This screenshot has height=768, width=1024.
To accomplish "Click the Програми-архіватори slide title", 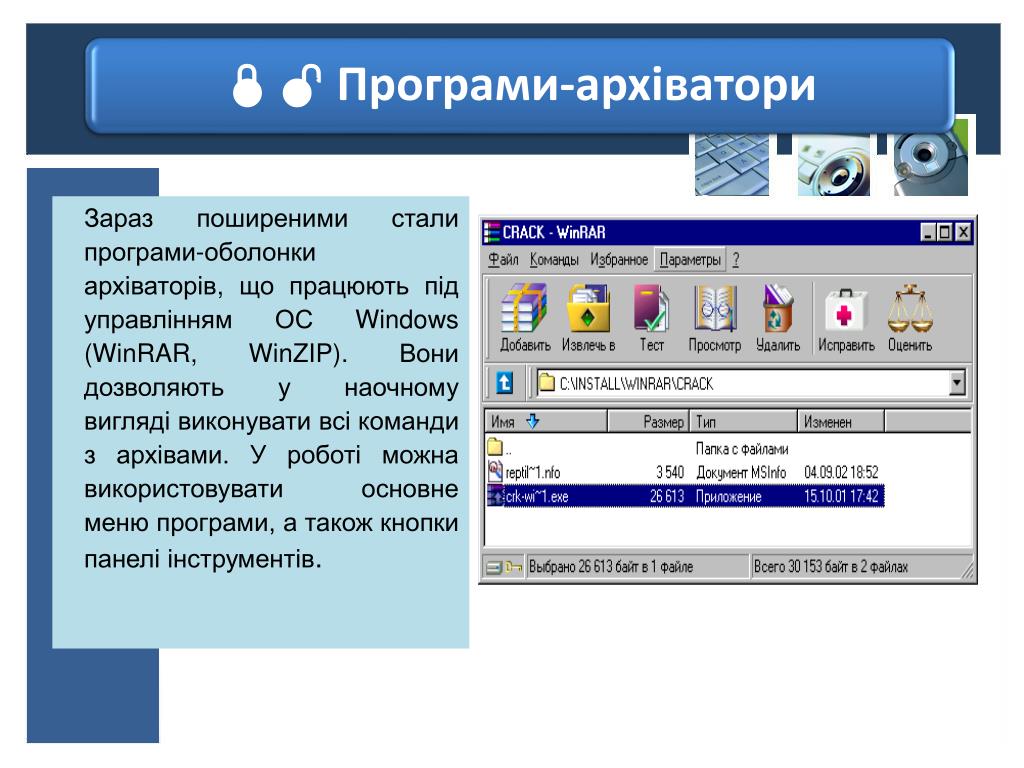I will pos(576,85).
